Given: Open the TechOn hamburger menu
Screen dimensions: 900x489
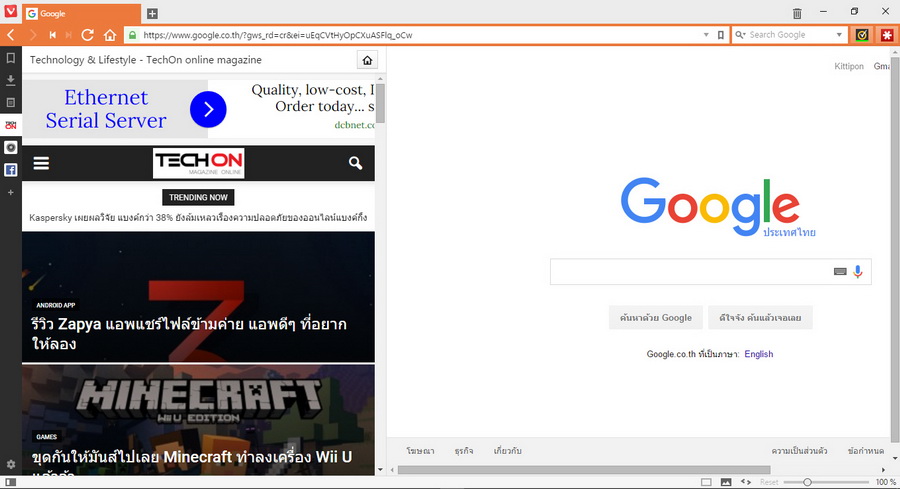Looking at the screenshot, I should tap(41, 163).
